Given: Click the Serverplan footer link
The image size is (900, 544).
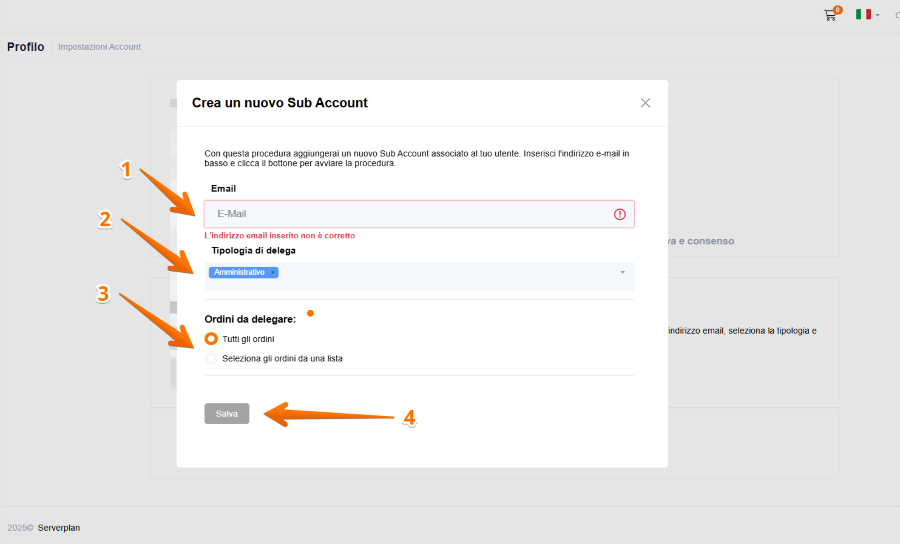Looking at the screenshot, I should tap(59, 527).
